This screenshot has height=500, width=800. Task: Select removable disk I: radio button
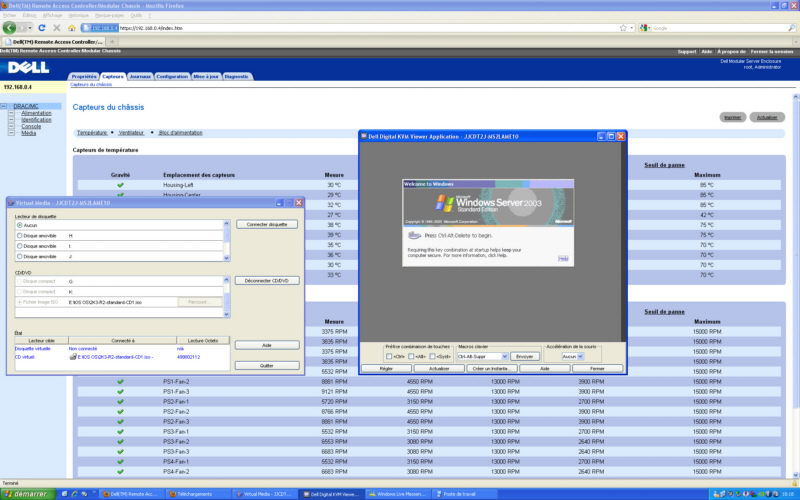point(20,246)
